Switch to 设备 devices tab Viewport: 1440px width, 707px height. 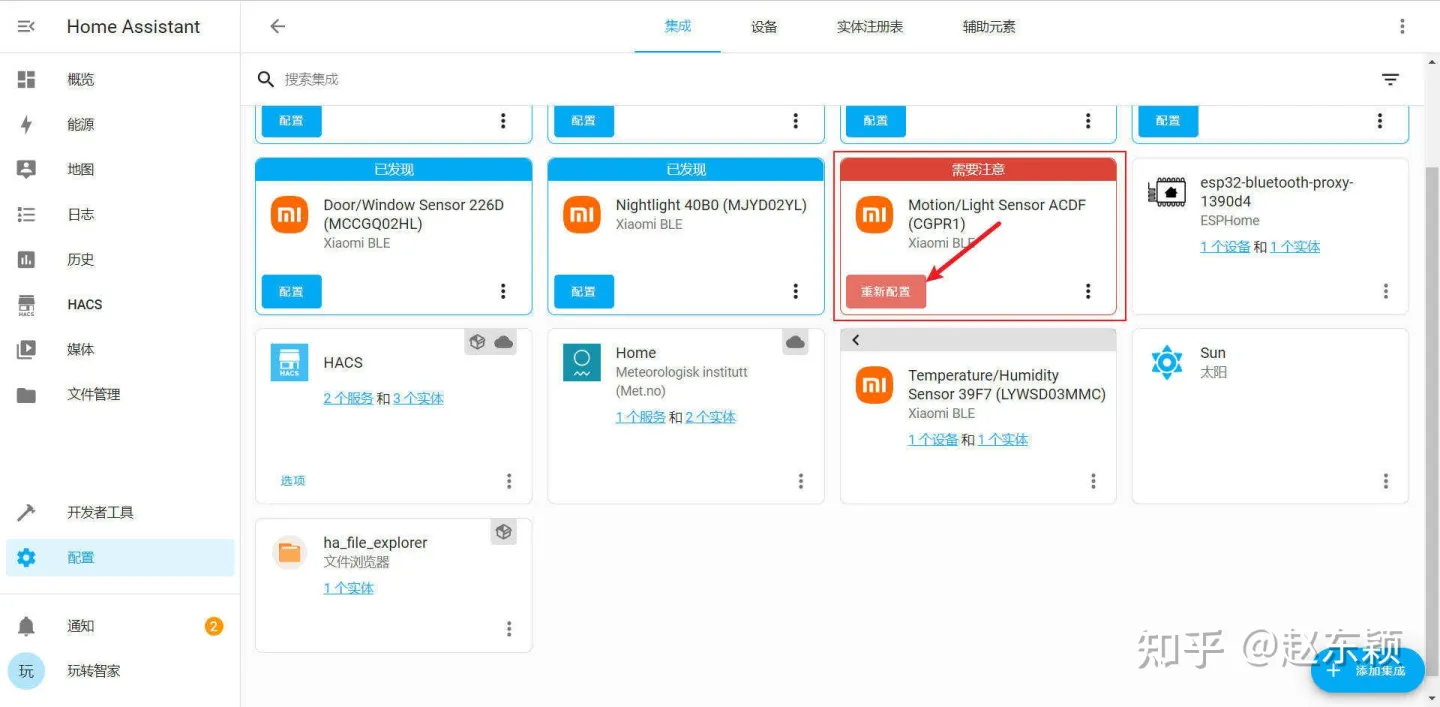tap(764, 27)
